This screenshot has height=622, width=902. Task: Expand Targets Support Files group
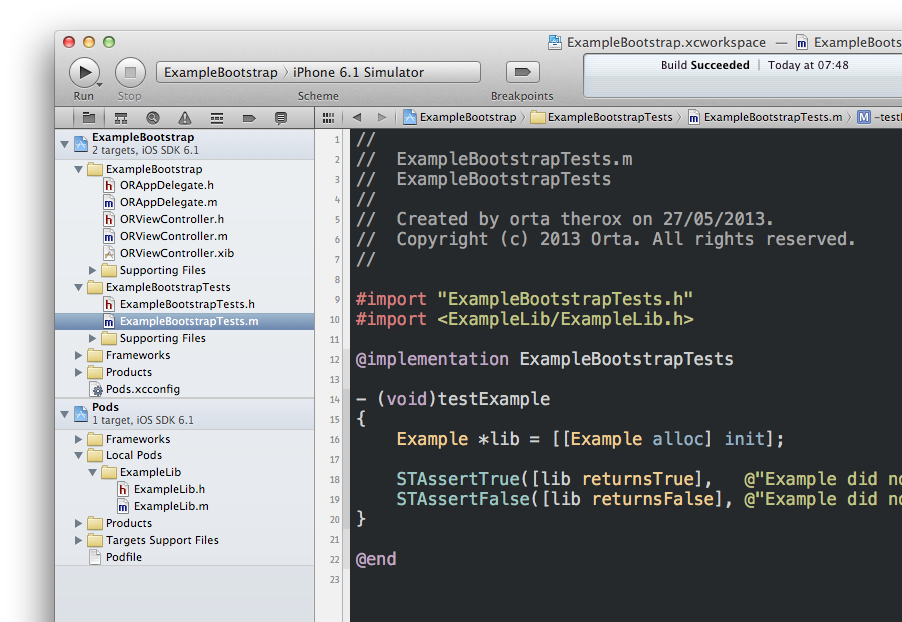[x=78, y=540]
